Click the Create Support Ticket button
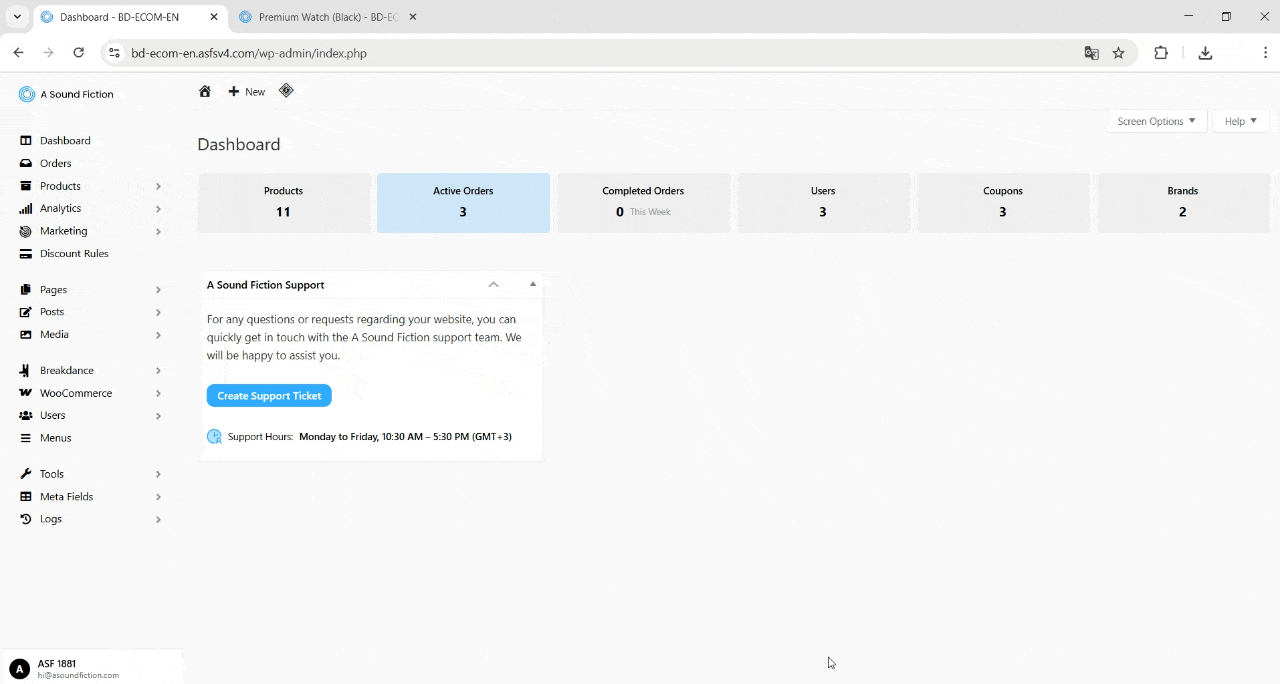This screenshot has height=684, width=1280. (x=268, y=395)
